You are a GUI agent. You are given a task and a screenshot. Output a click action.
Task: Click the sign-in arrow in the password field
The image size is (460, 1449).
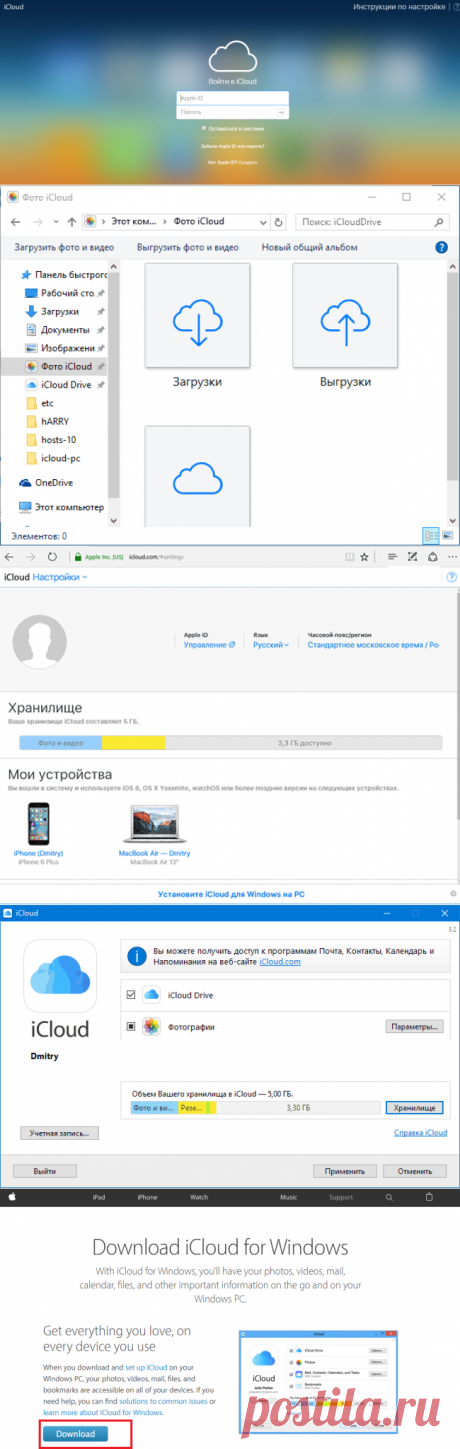283,112
